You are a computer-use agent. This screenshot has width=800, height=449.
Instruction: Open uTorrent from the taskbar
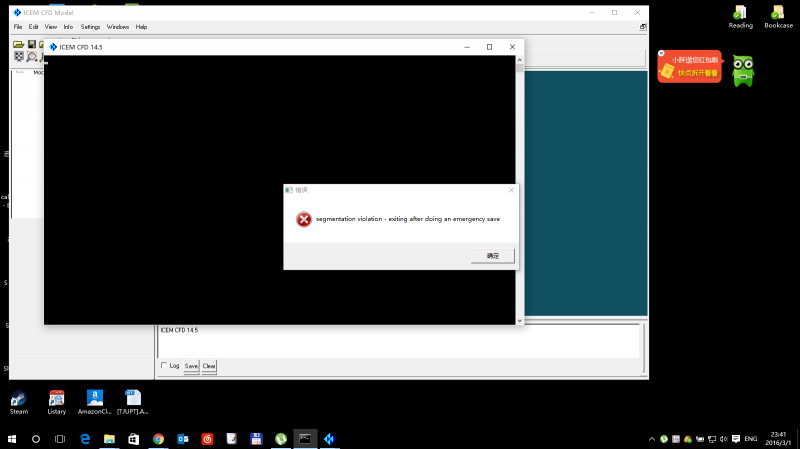[281, 439]
